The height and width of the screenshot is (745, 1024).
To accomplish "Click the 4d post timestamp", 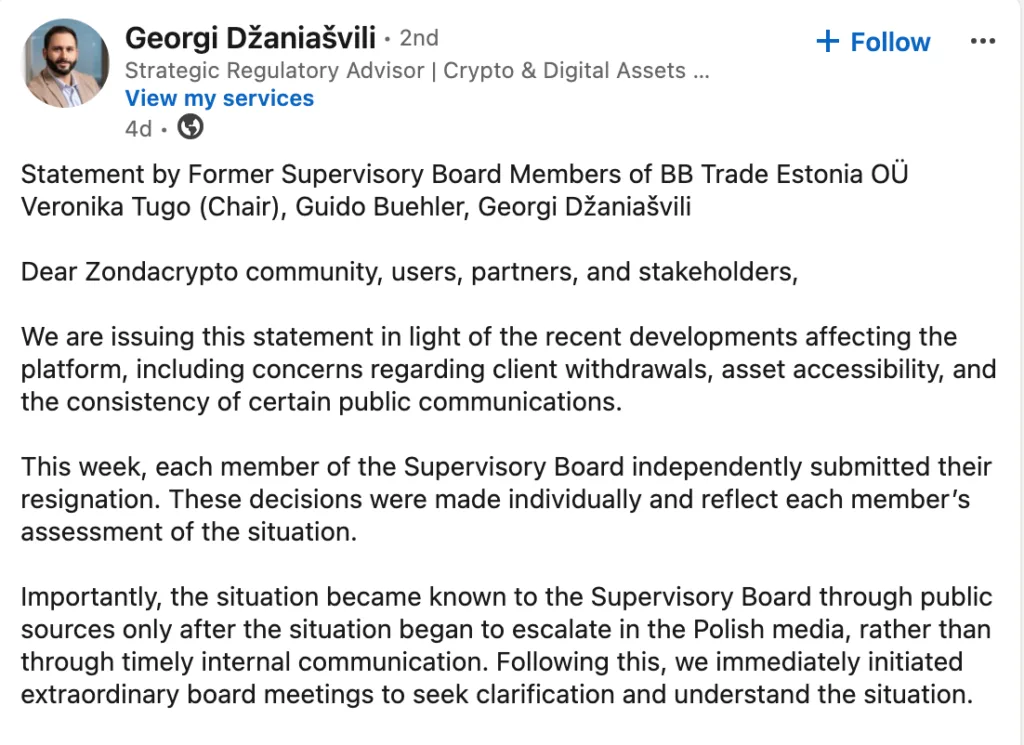I will [139, 128].
